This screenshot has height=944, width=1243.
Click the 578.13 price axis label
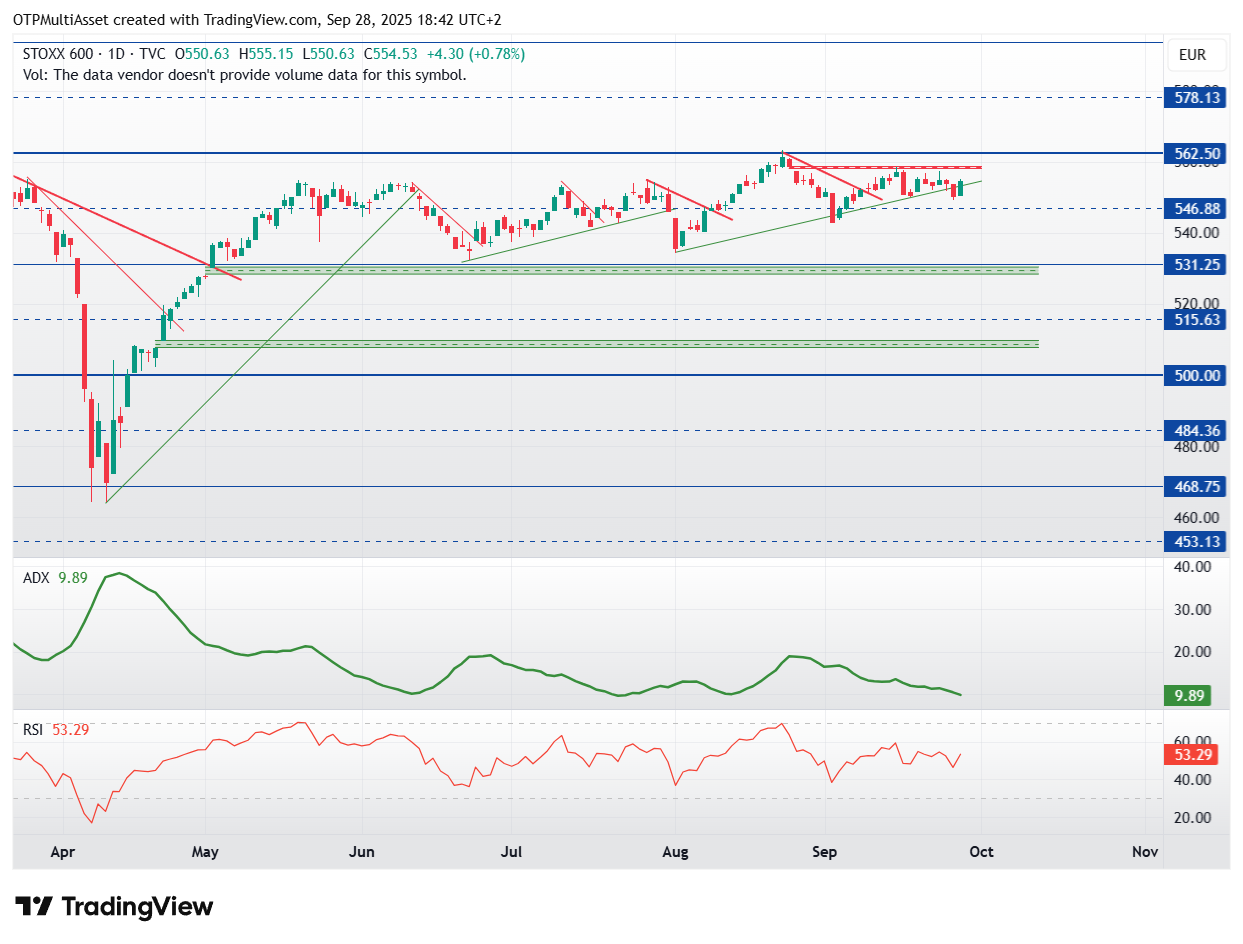(1197, 98)
